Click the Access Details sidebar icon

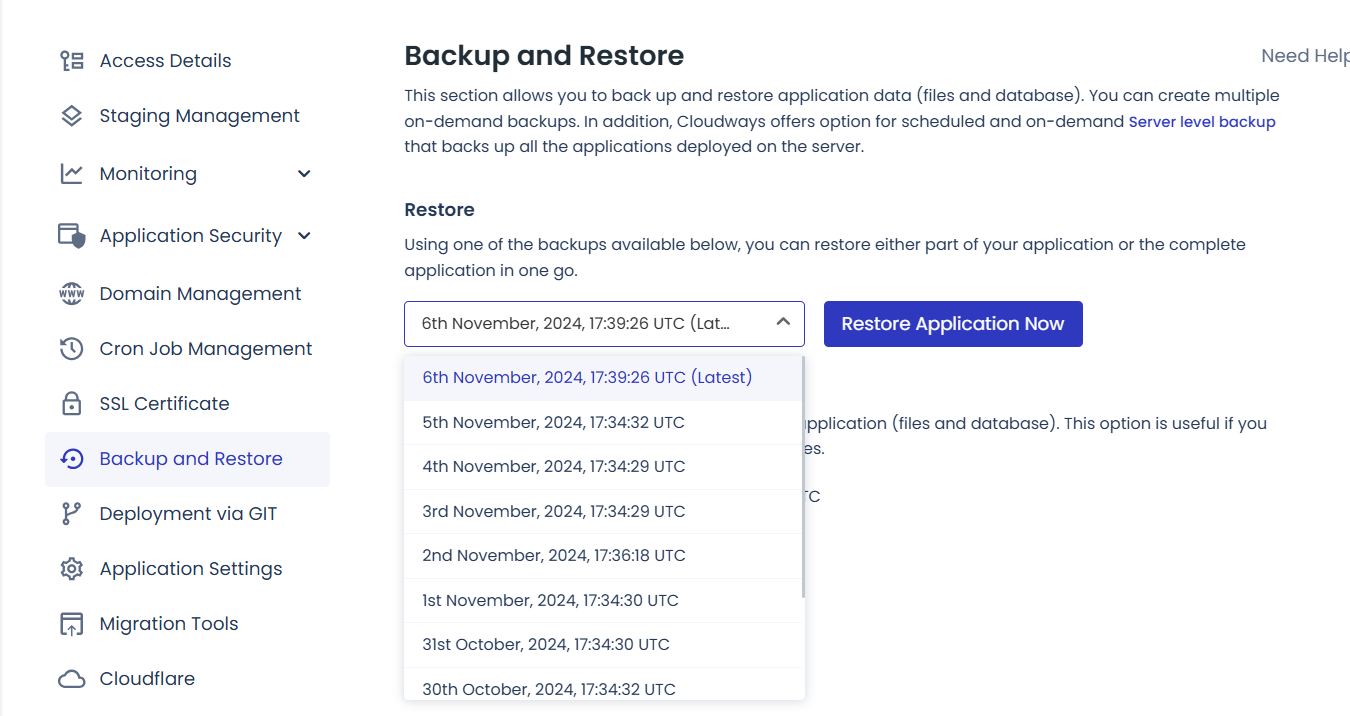(72, 61)
